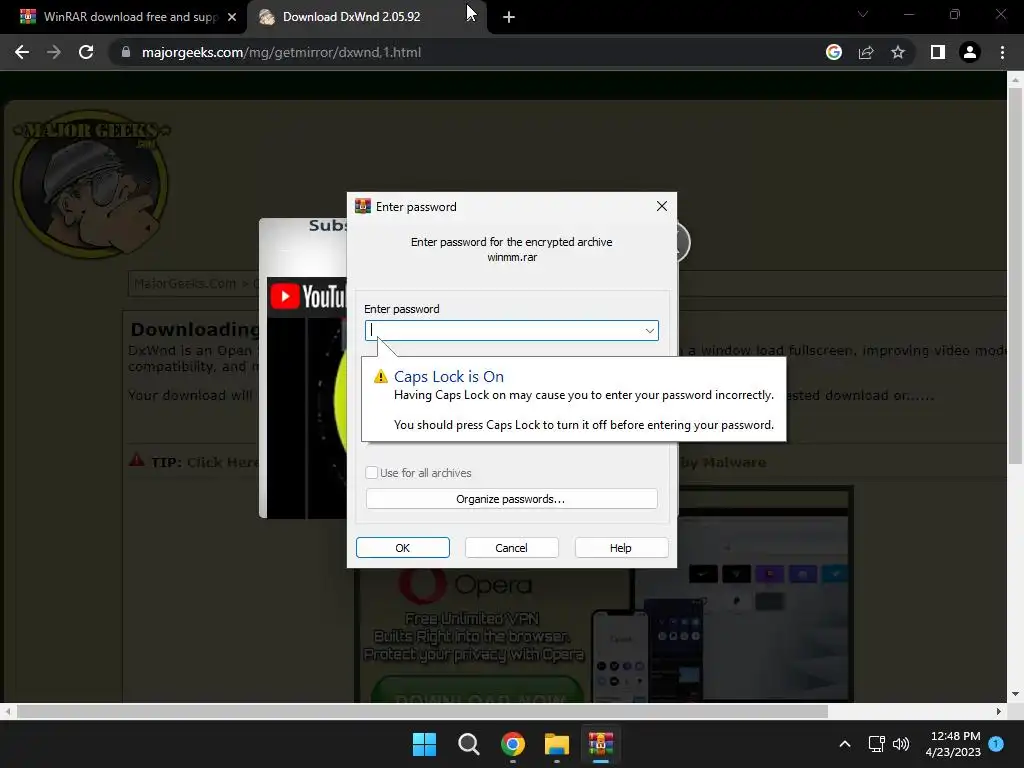View site info via the padlock icon
This screenshot has width=1024, height=768.
click(126, 52)
